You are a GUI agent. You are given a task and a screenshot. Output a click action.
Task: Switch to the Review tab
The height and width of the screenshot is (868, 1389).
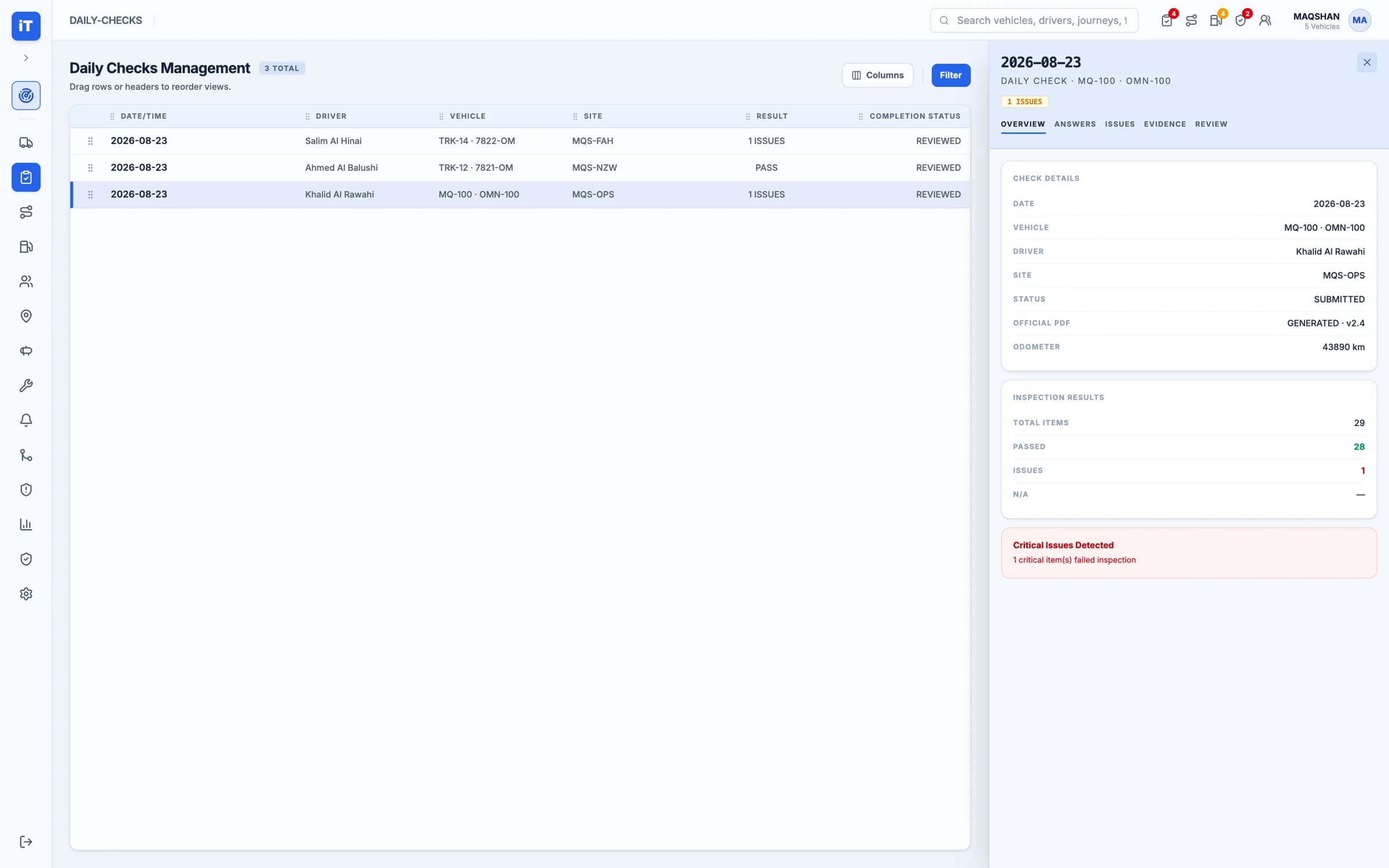tap(1211, 124)
